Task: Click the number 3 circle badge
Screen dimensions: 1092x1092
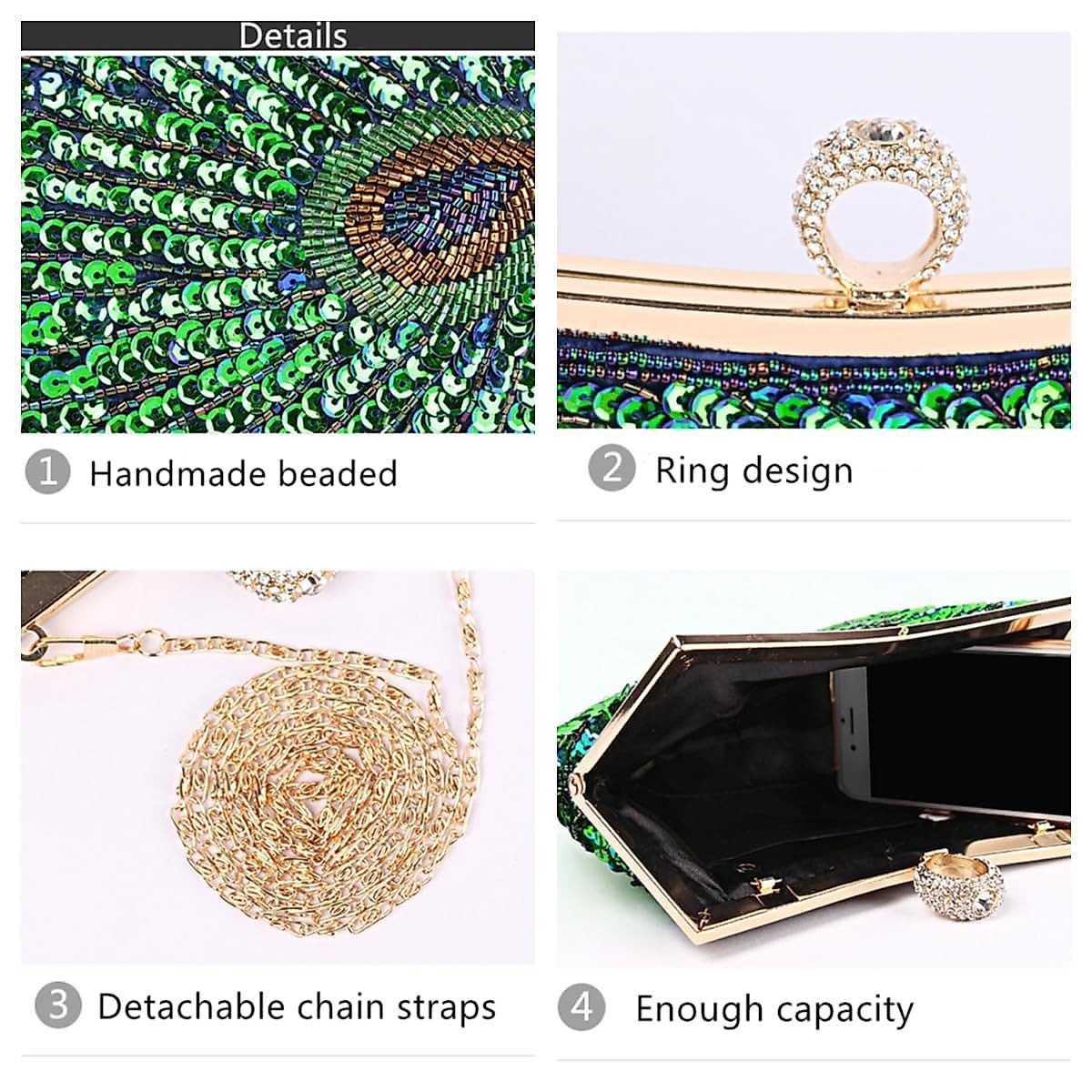Action: click(57, 1006)
